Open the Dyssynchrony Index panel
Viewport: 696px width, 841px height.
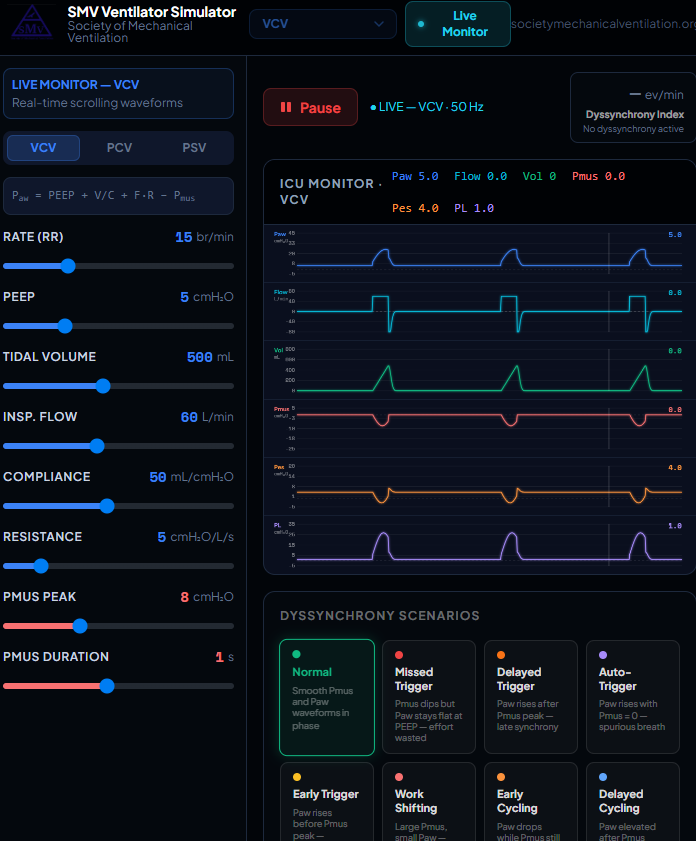(x=633, y=108)
